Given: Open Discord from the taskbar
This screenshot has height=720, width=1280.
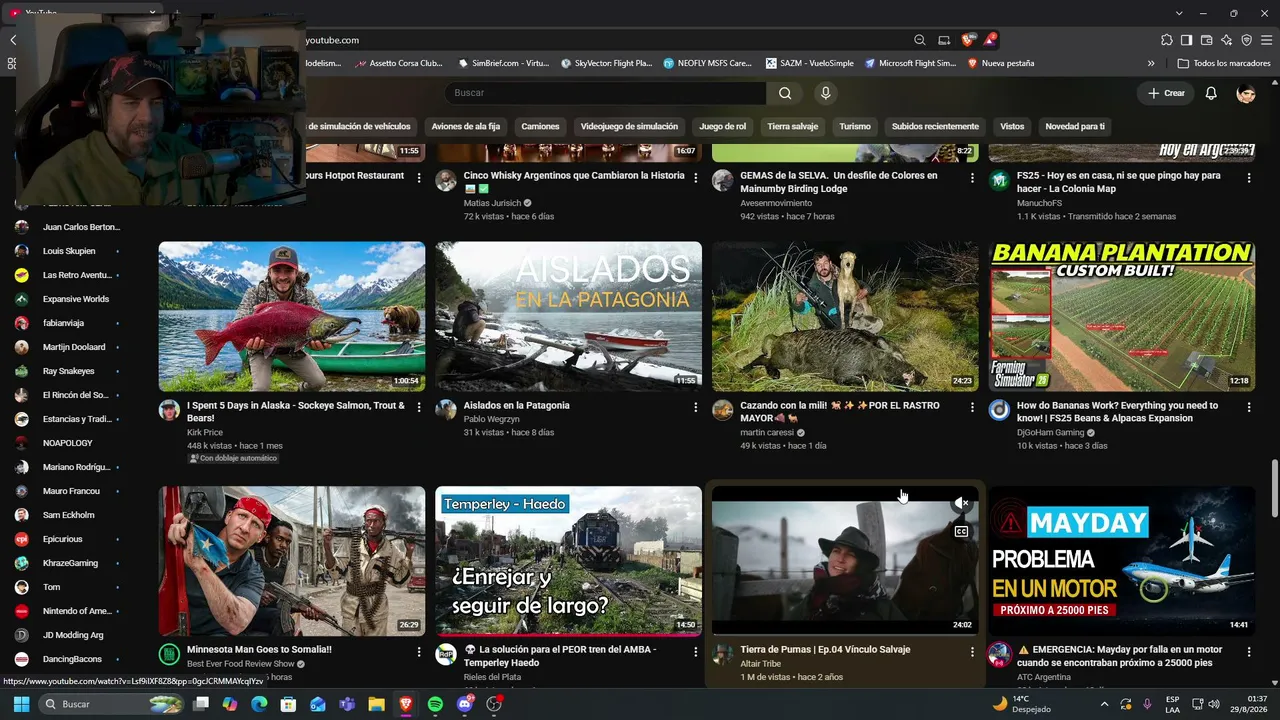Looking at the screenshot, I should pyautogui.click(x=464, y=704).
